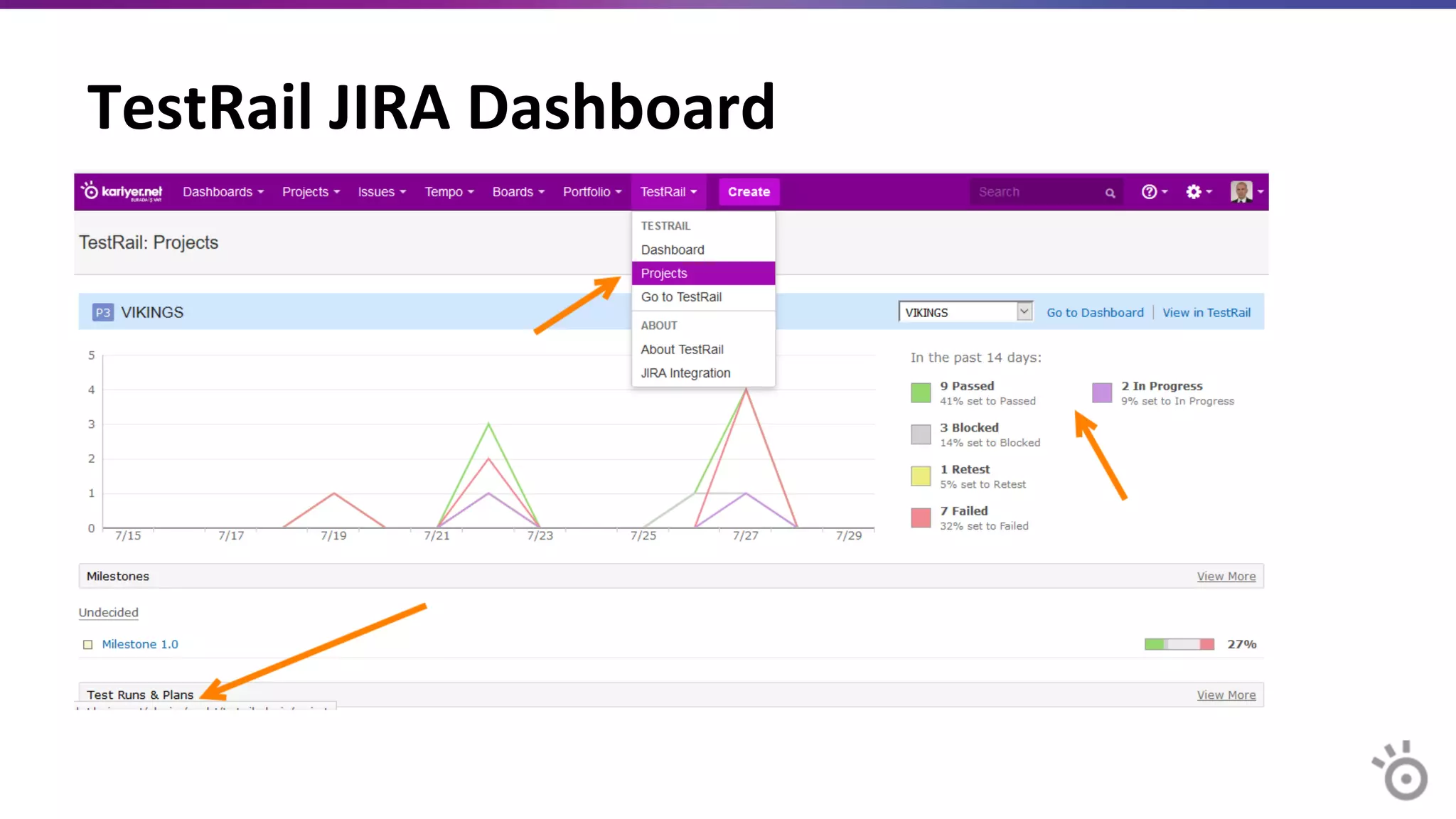This screenshot has height=819, width=1456.
Task: Click the search magnifier icon
Action: point(1110,193)
